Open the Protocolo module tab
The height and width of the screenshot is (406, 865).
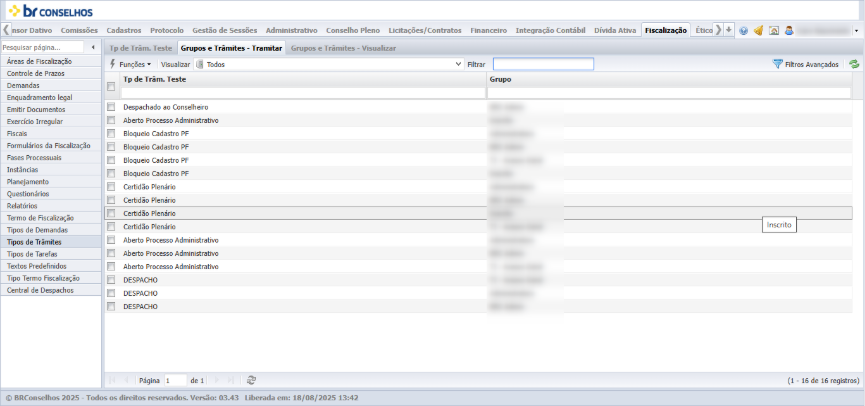pyautogui.click(x=167, y=30)
